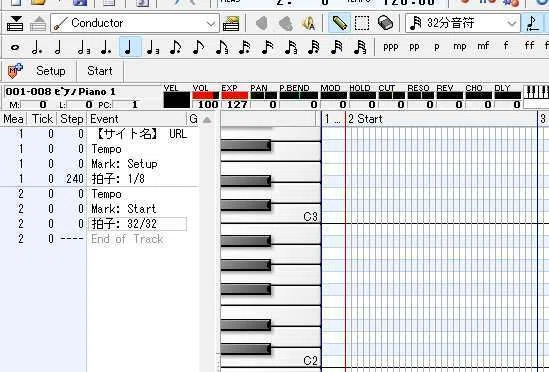Choose the thirty-second note duration
Viewport: 549px width, 372px height.
[337, 47]
